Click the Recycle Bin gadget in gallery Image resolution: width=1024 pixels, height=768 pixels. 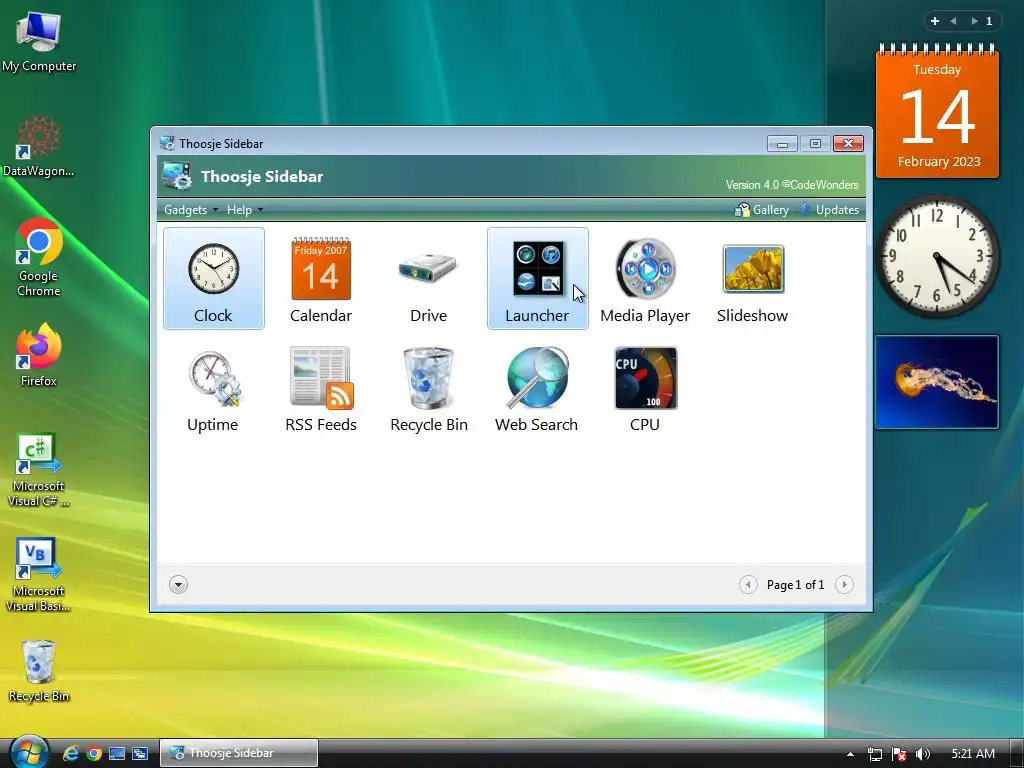(x=428, y=389)
